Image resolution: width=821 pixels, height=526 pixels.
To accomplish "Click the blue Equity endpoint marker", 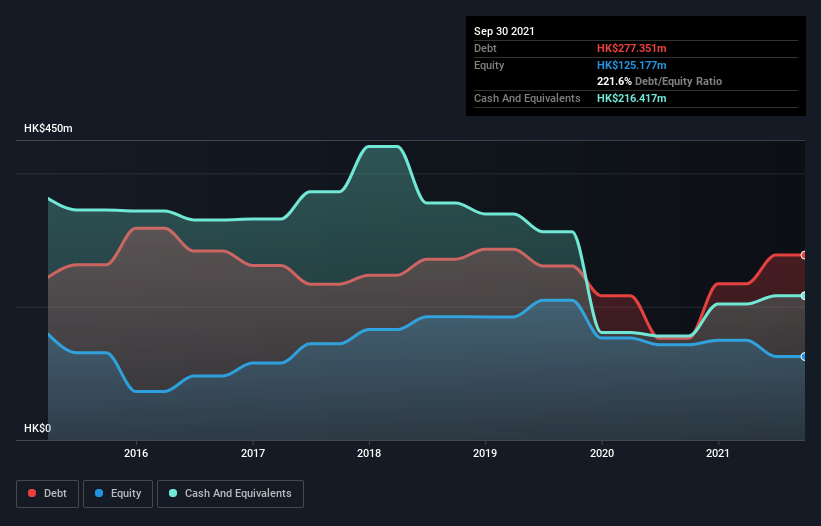I will coord(804,356).
